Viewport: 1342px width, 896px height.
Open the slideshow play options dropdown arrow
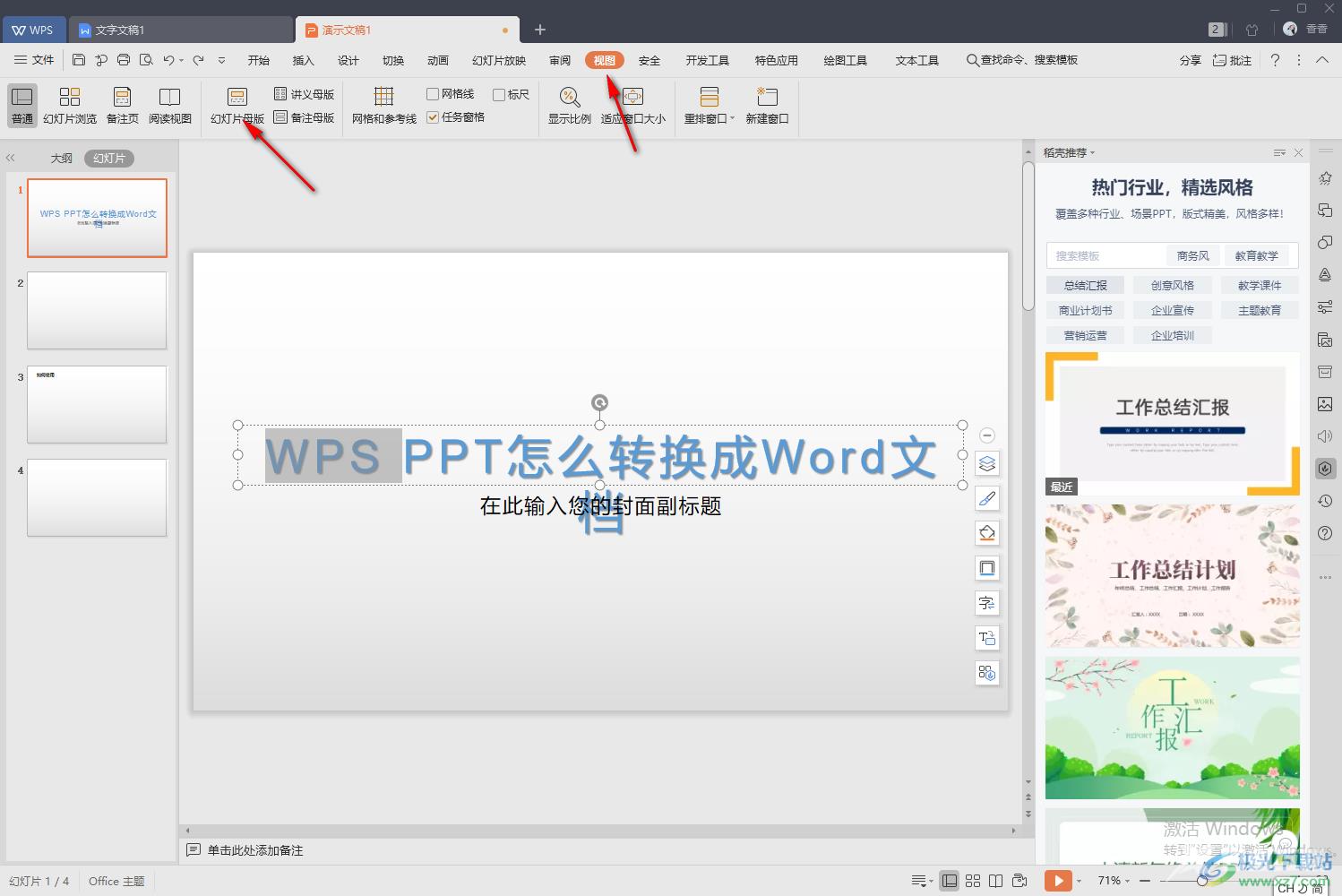coord(1080,881)
